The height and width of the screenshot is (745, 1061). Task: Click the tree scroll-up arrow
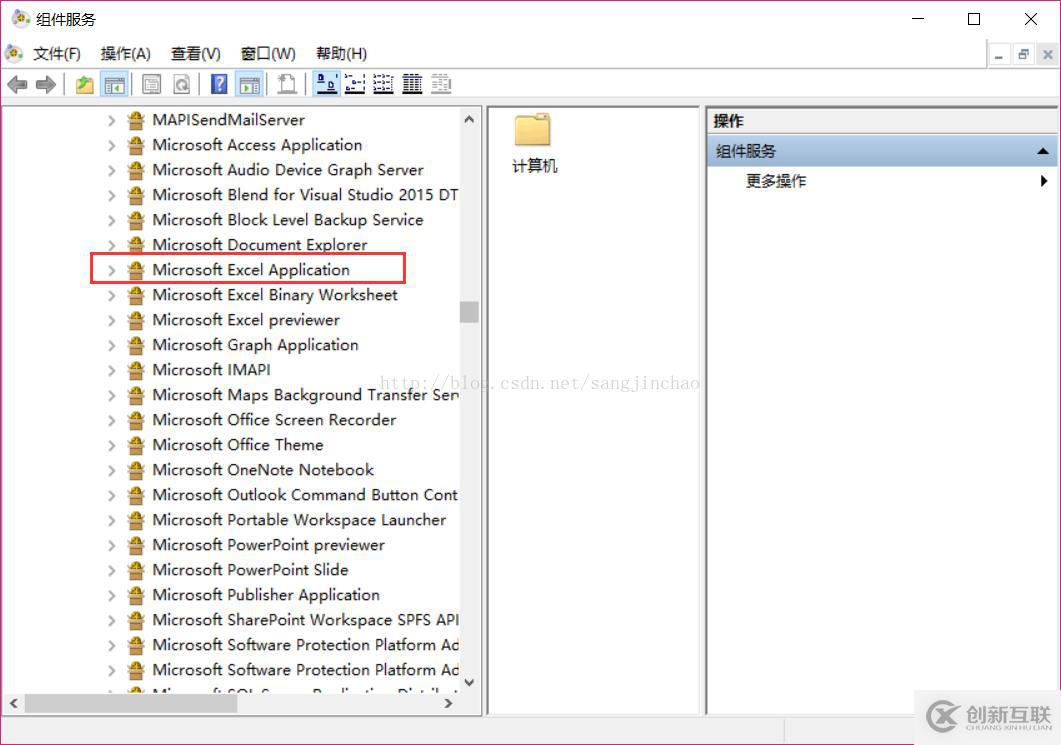(x=469, y=119)
